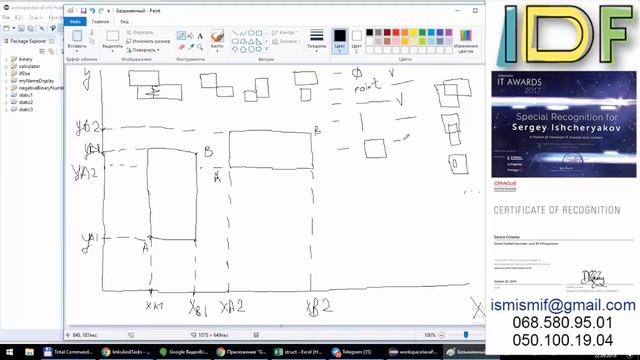Image resolution: width=640 pixels, height=360 pixels.
Task: Select the Color picker eyedropper tool
Action: click(191, 47)
